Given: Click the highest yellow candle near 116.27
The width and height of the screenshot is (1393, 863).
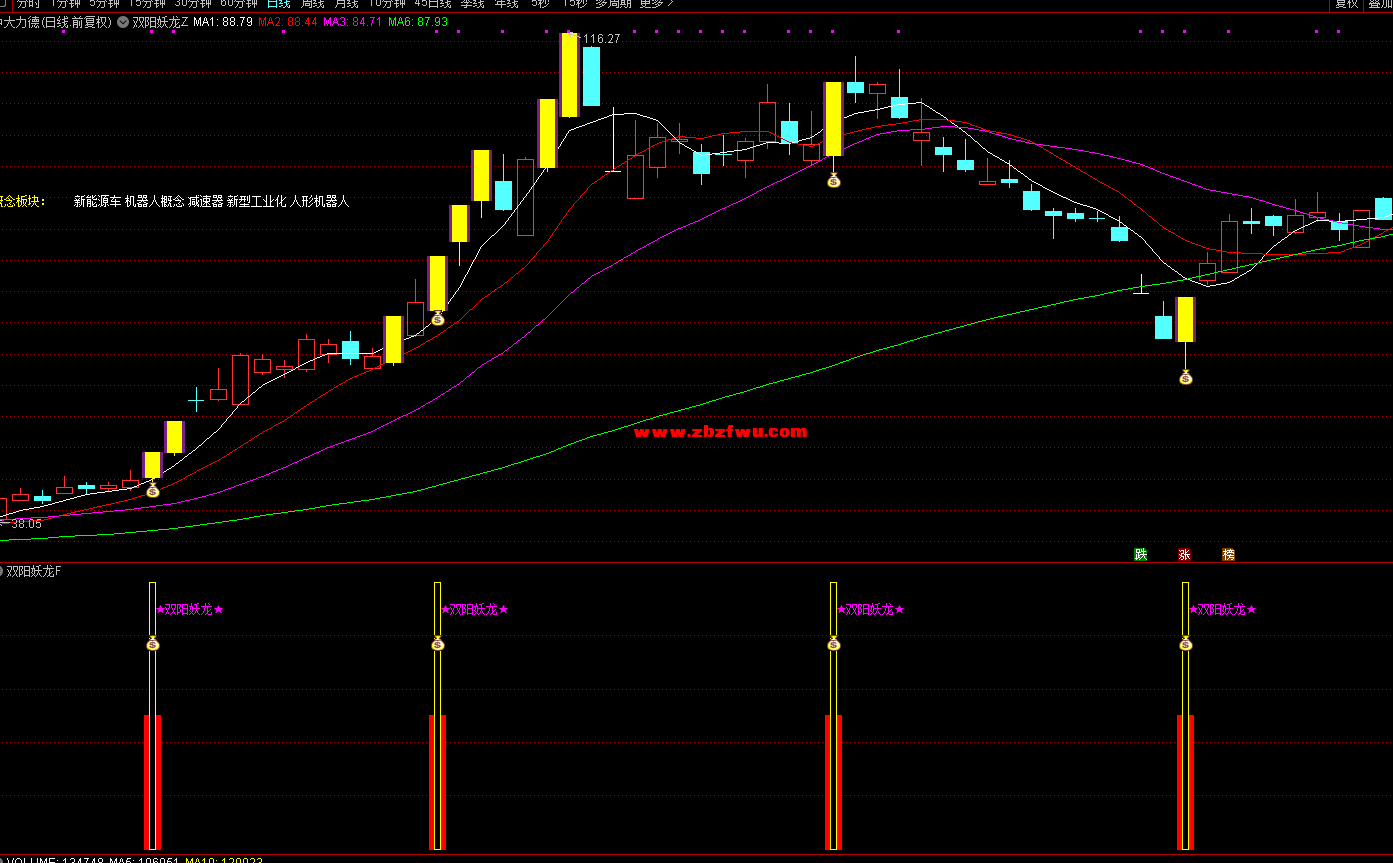Looking at the screenshot, I should [569, 75].
